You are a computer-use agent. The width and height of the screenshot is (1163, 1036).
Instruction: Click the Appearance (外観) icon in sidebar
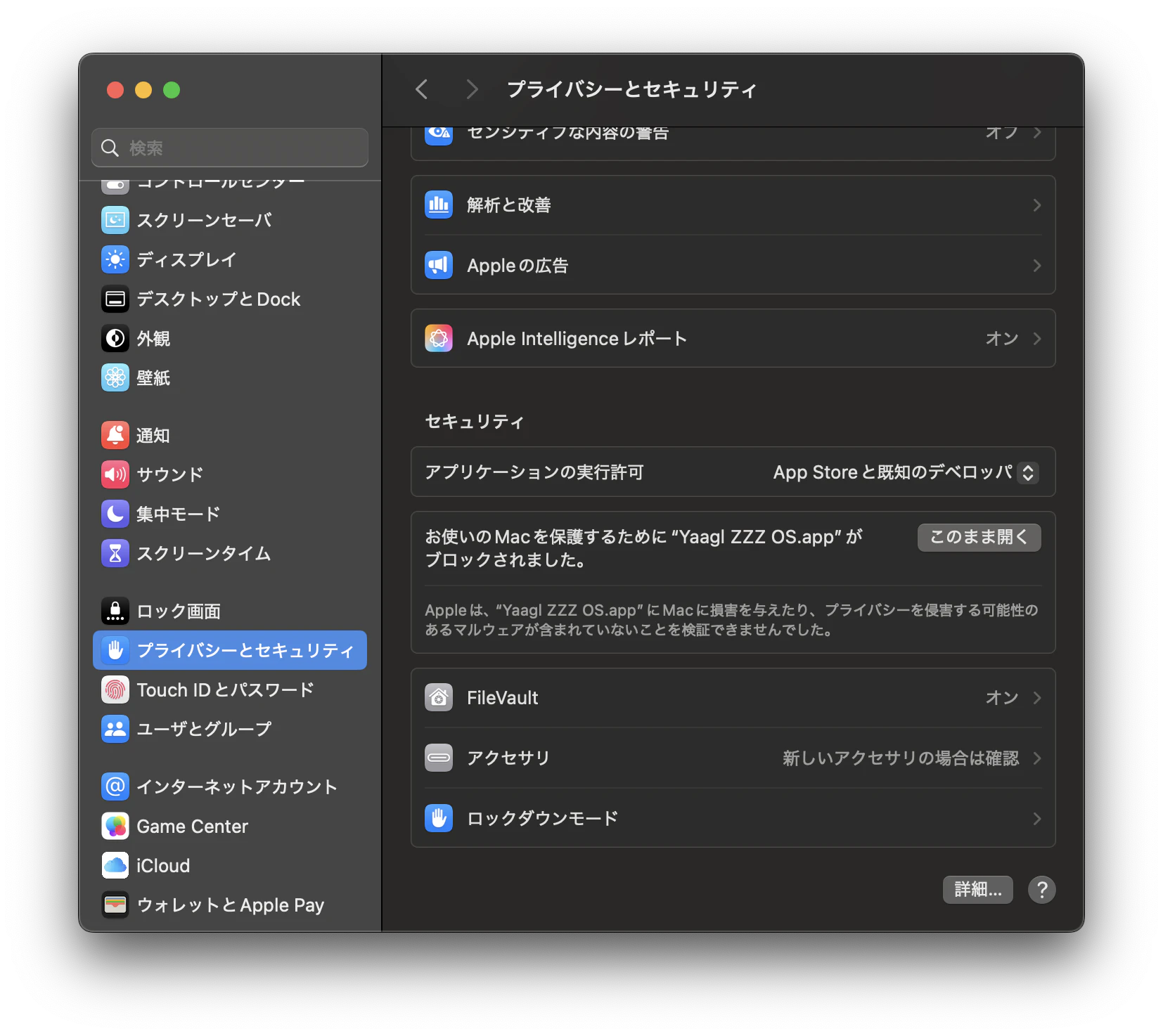(x=115, y=338)
